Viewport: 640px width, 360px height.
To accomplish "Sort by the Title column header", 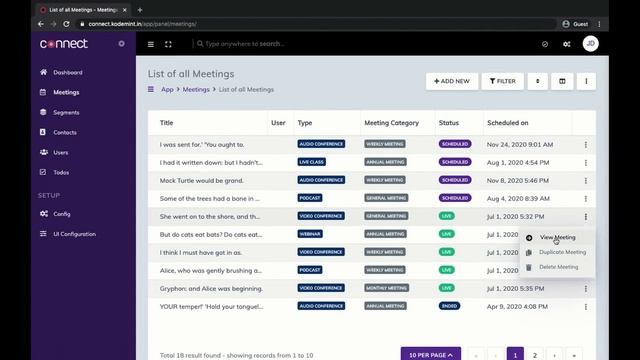I will point(167,123).
